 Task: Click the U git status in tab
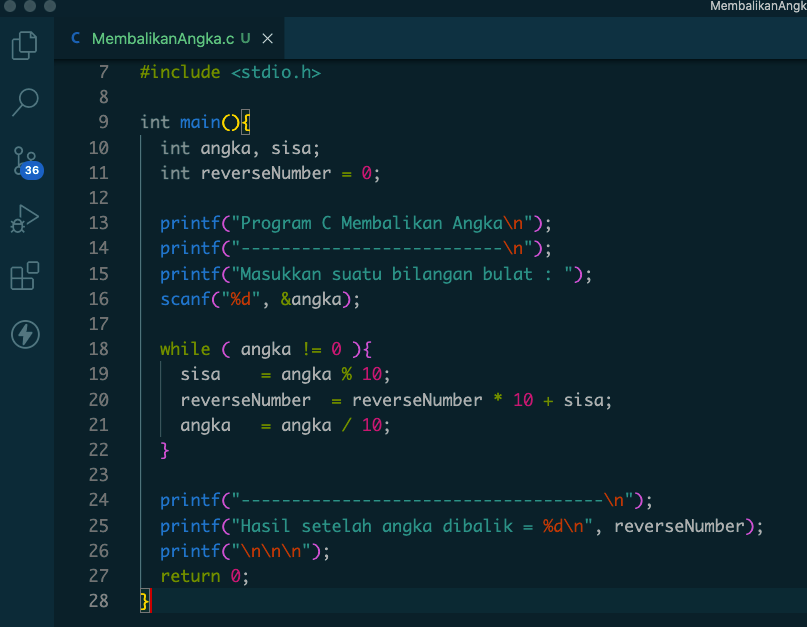[x=246, y=39]
